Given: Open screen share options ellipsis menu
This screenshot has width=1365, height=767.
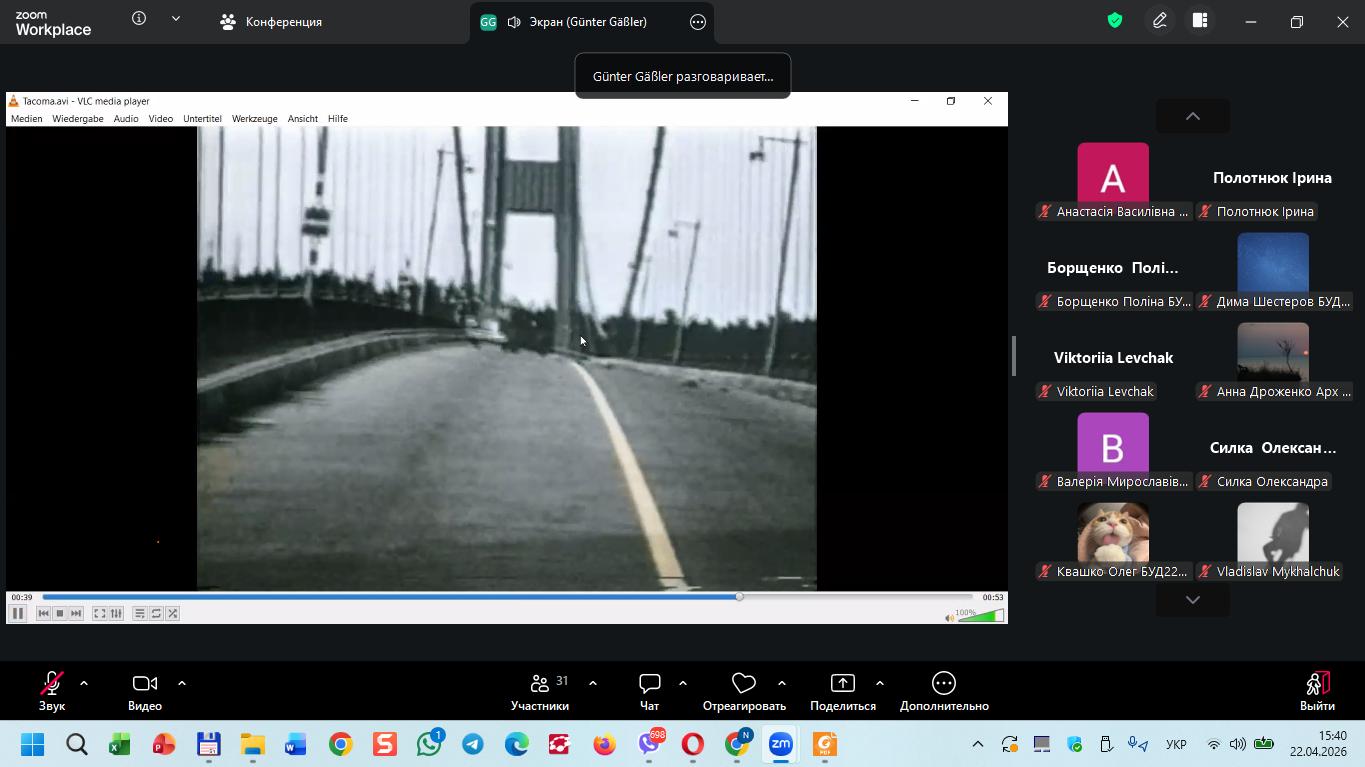Looking at the screenshot, I should pos(698,22).
